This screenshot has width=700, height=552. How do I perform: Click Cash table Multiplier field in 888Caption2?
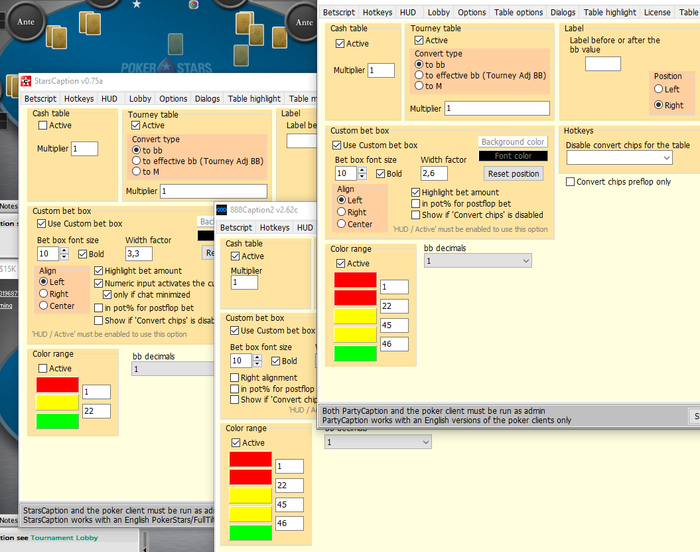tap(244, 283)
